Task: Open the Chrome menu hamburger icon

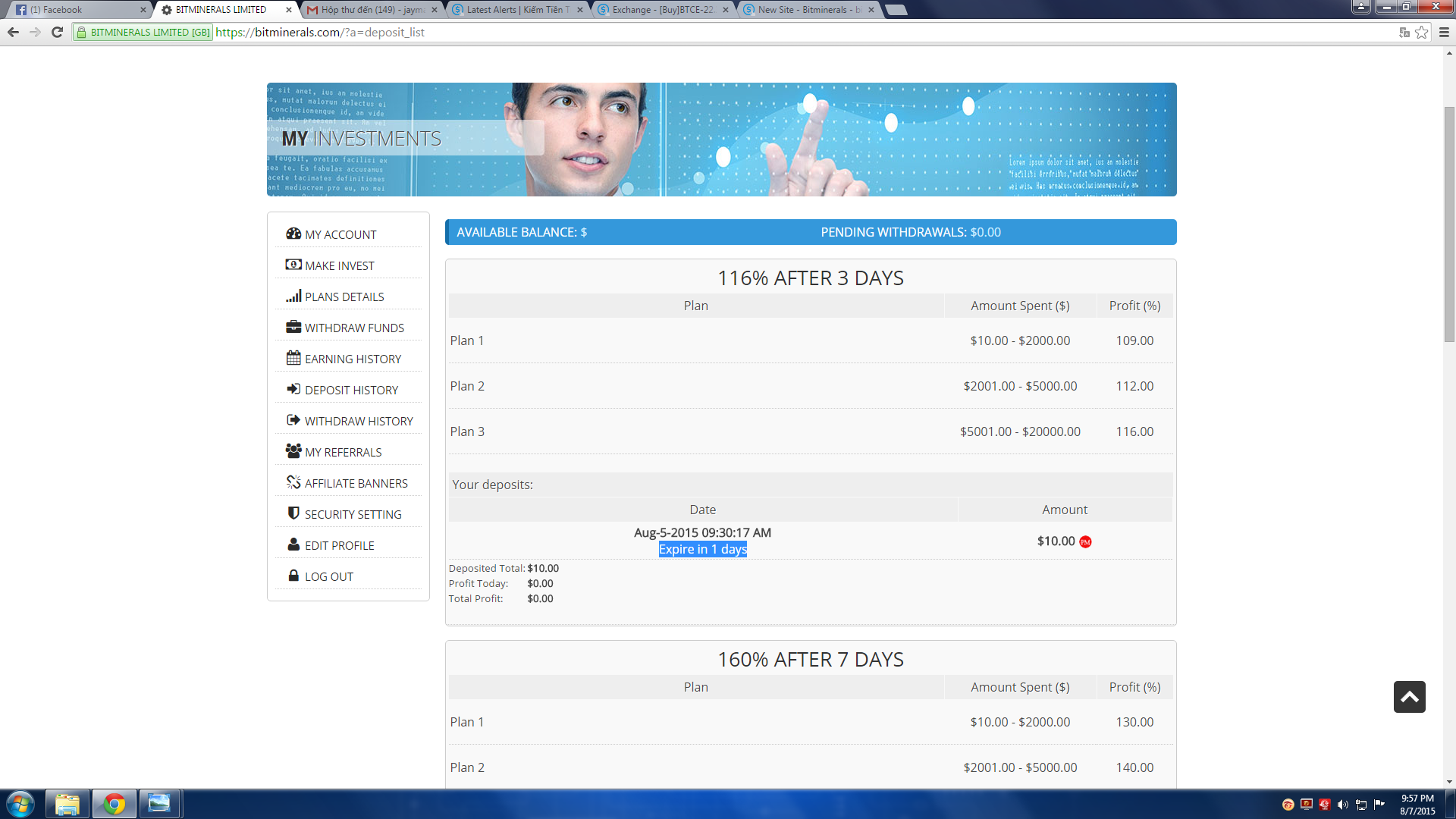Action: coord(1444,32)
